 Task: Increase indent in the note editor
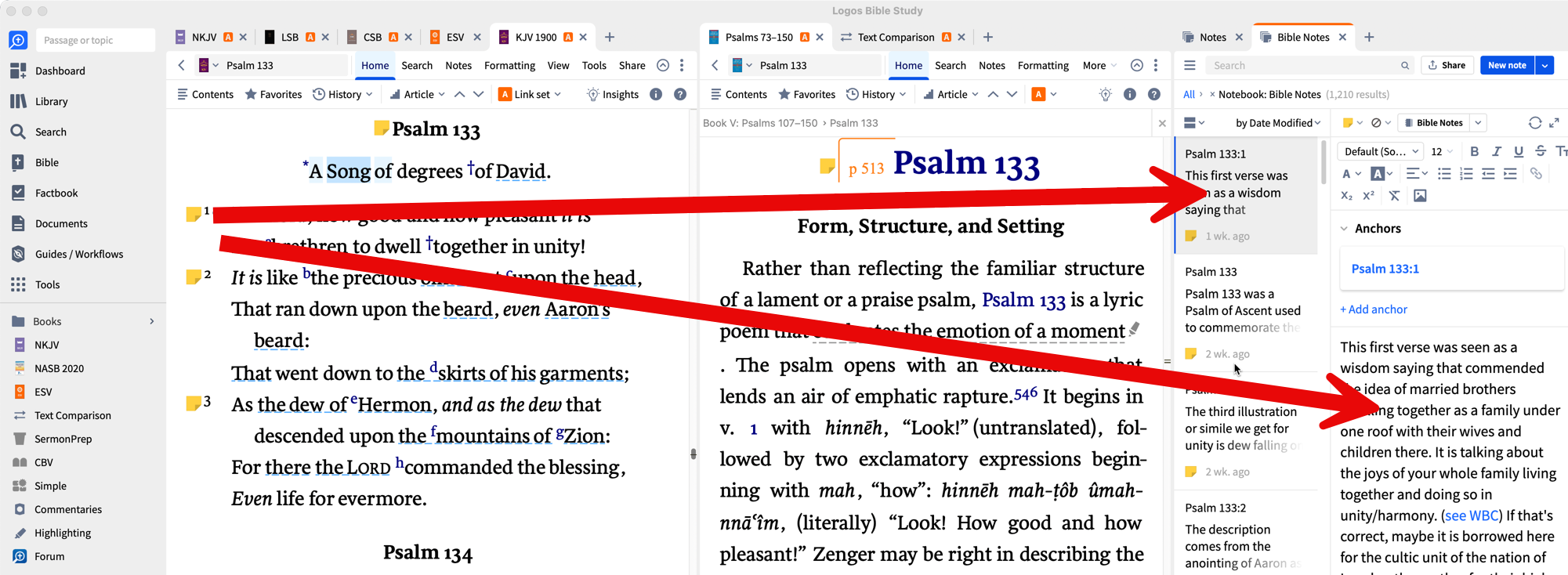point(1510,174)
